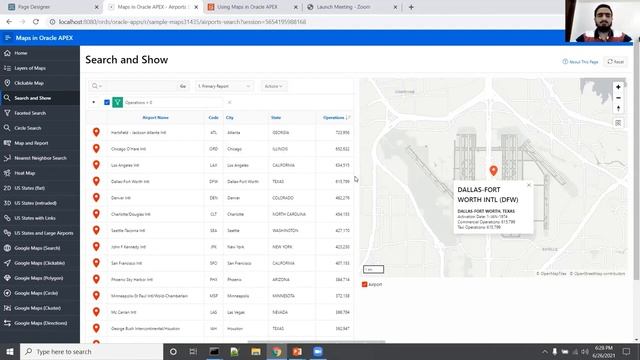
Task: Open Nearest Neighbor Search sidebar entry
Action: 40,158
